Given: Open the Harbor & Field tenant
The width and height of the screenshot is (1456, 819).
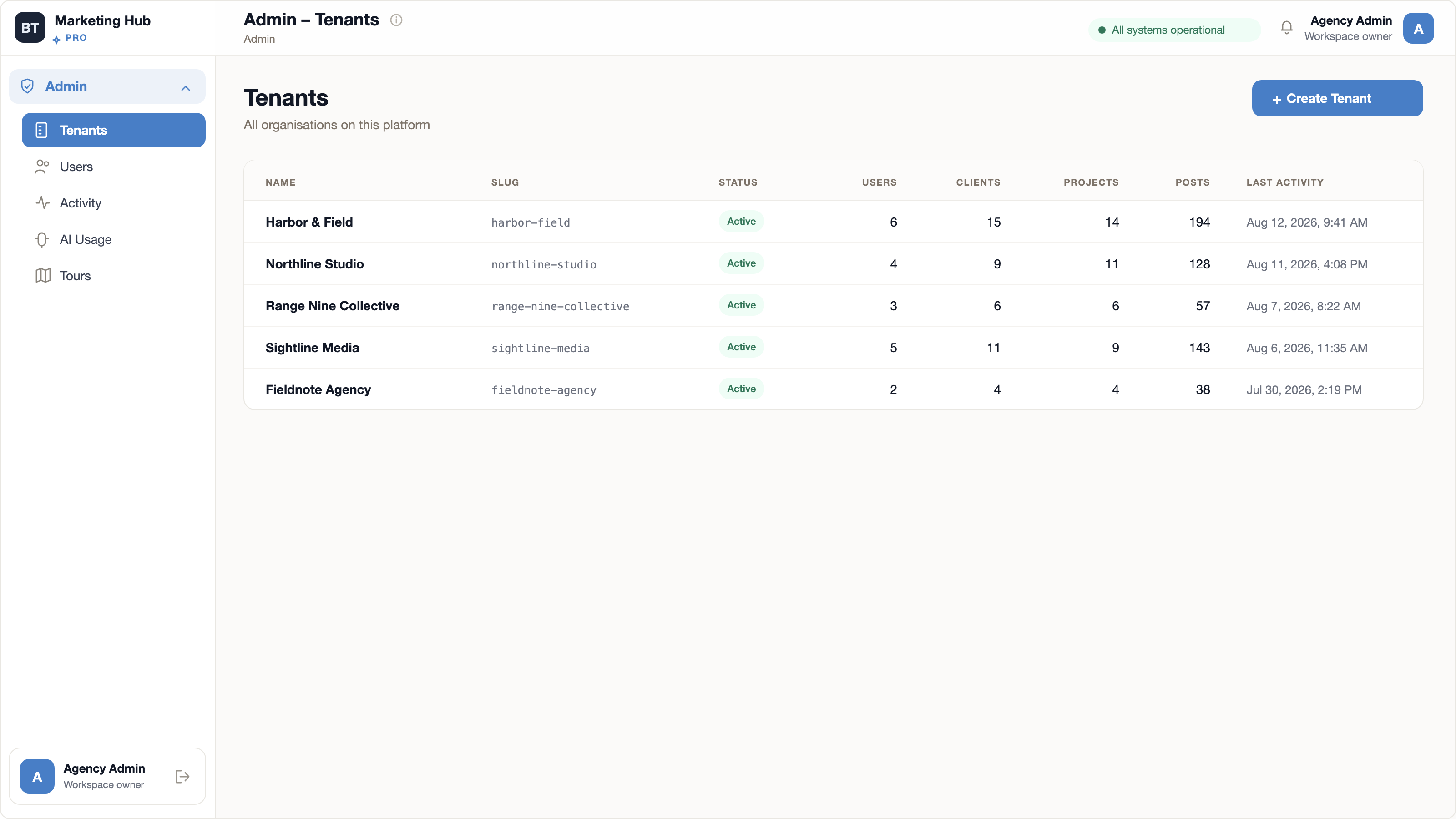Looking at the screenshot, I should [308, 222].
